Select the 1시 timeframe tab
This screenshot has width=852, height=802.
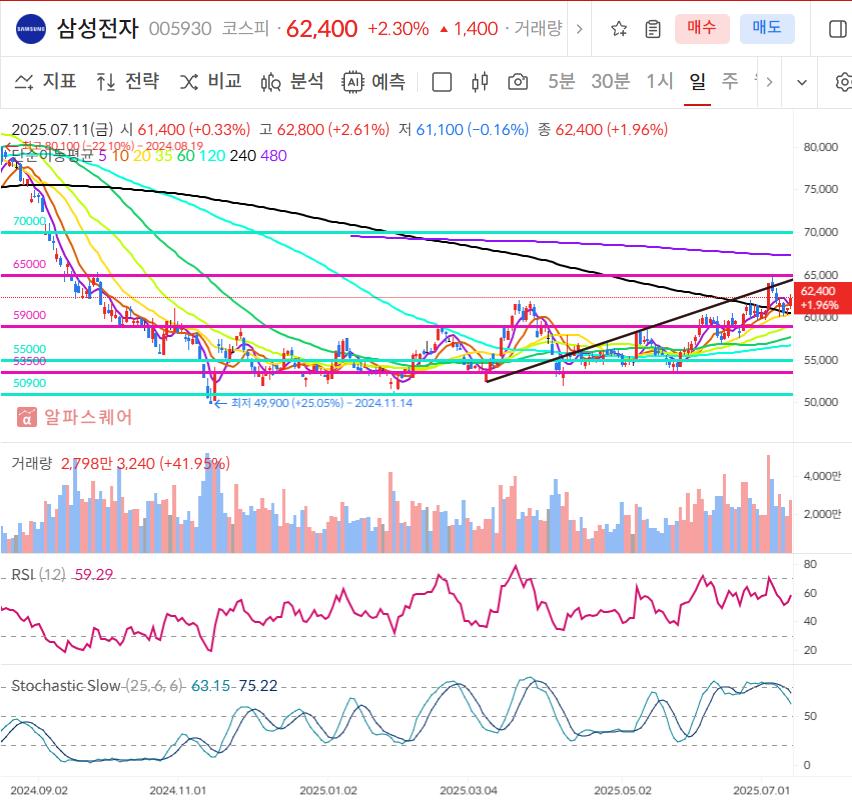point(660,82)
